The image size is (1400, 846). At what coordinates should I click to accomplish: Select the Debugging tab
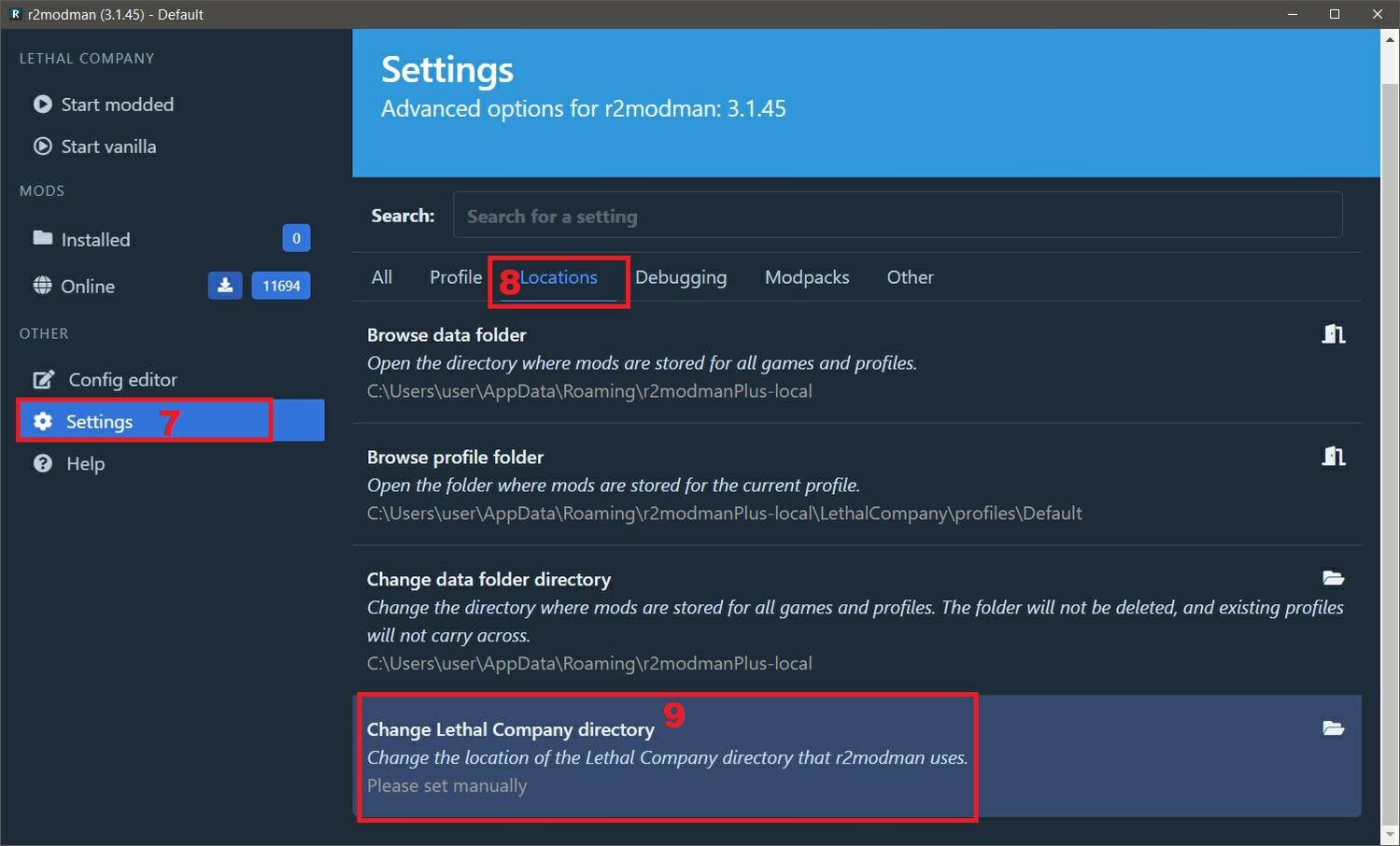pos(680,277)
